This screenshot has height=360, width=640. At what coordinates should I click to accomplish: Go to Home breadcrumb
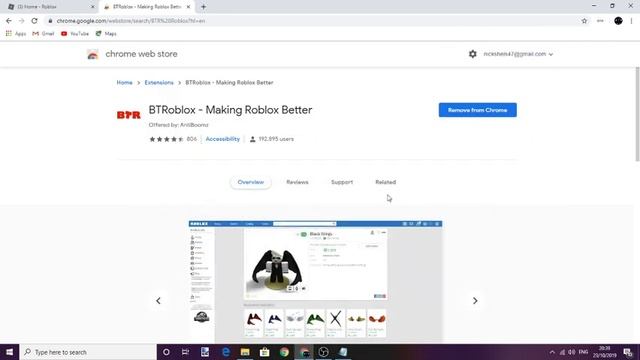tap(124, 82)
